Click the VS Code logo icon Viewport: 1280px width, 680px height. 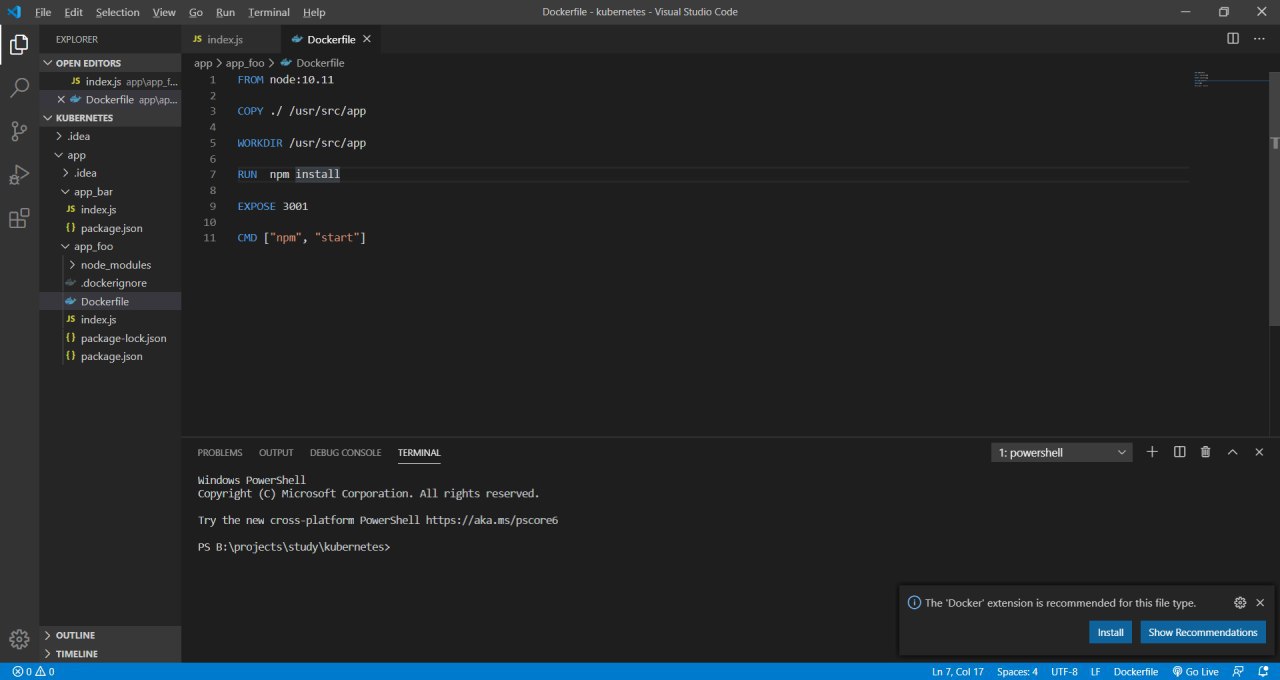pyautogui.click(x=14, y=12)
